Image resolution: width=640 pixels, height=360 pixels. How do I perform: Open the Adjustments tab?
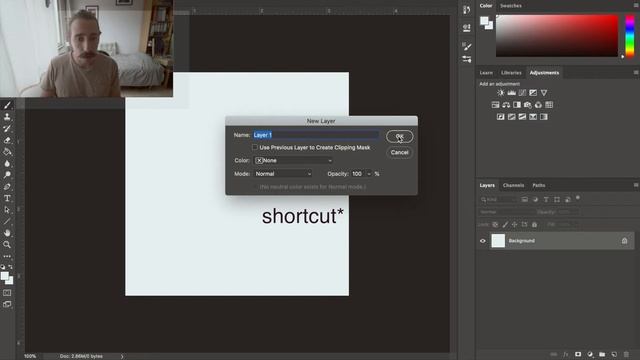point(544,73)
